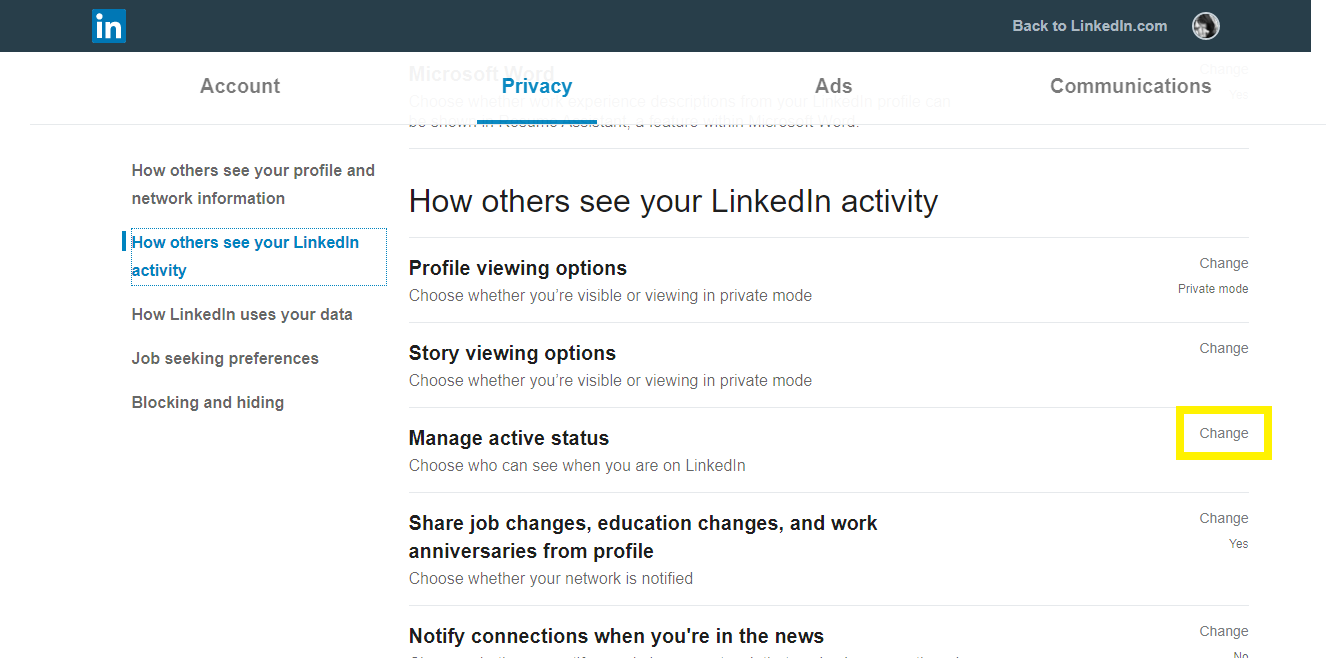1326x658 pixels.
Task: Click the Private mode status label
Action: click(x=1212, y=288)
